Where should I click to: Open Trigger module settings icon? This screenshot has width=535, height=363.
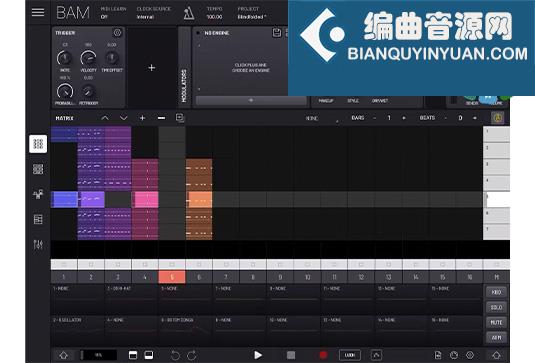pos(117,32)
